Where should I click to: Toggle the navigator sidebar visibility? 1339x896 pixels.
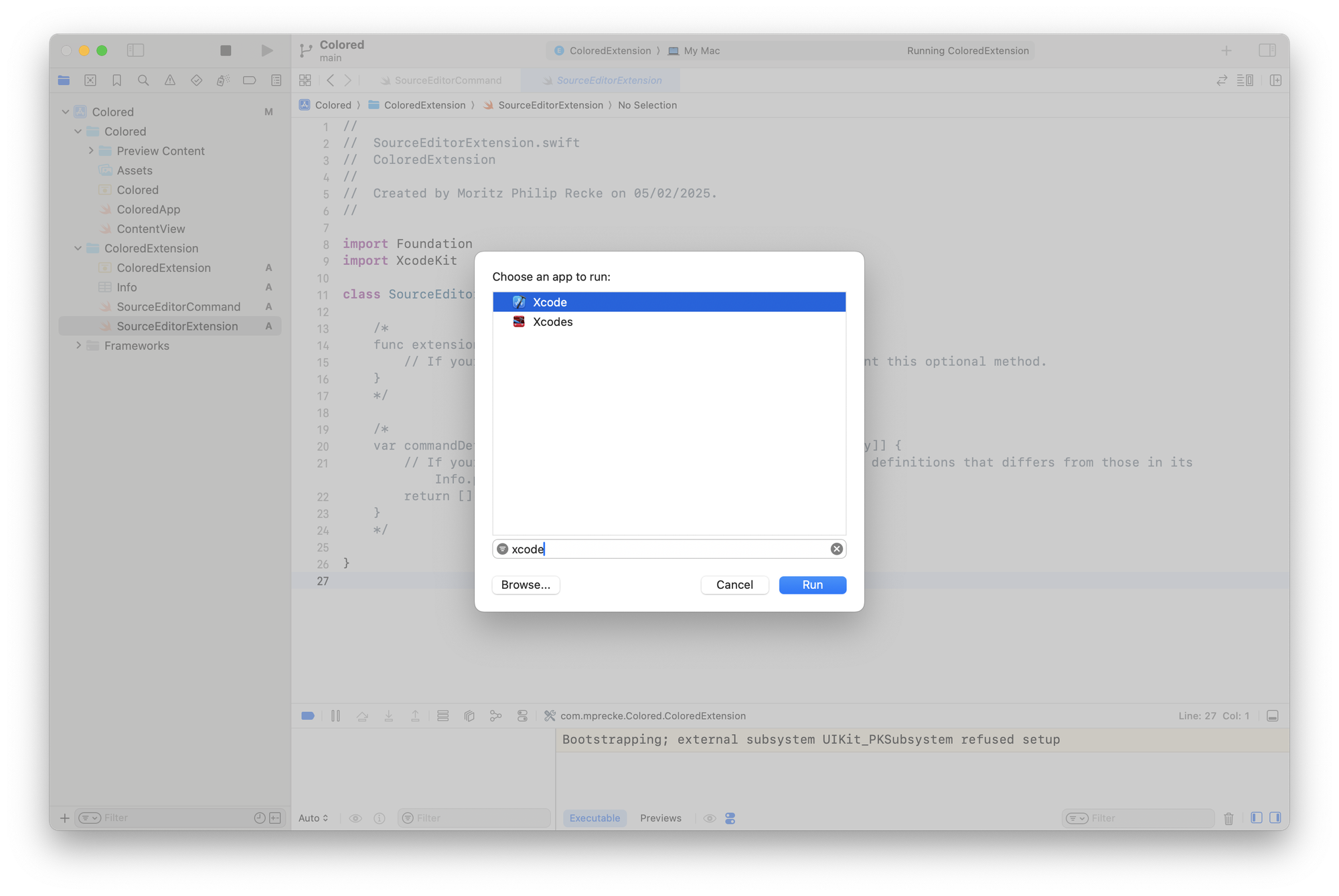pyautogui.click(x=136, y=50)
